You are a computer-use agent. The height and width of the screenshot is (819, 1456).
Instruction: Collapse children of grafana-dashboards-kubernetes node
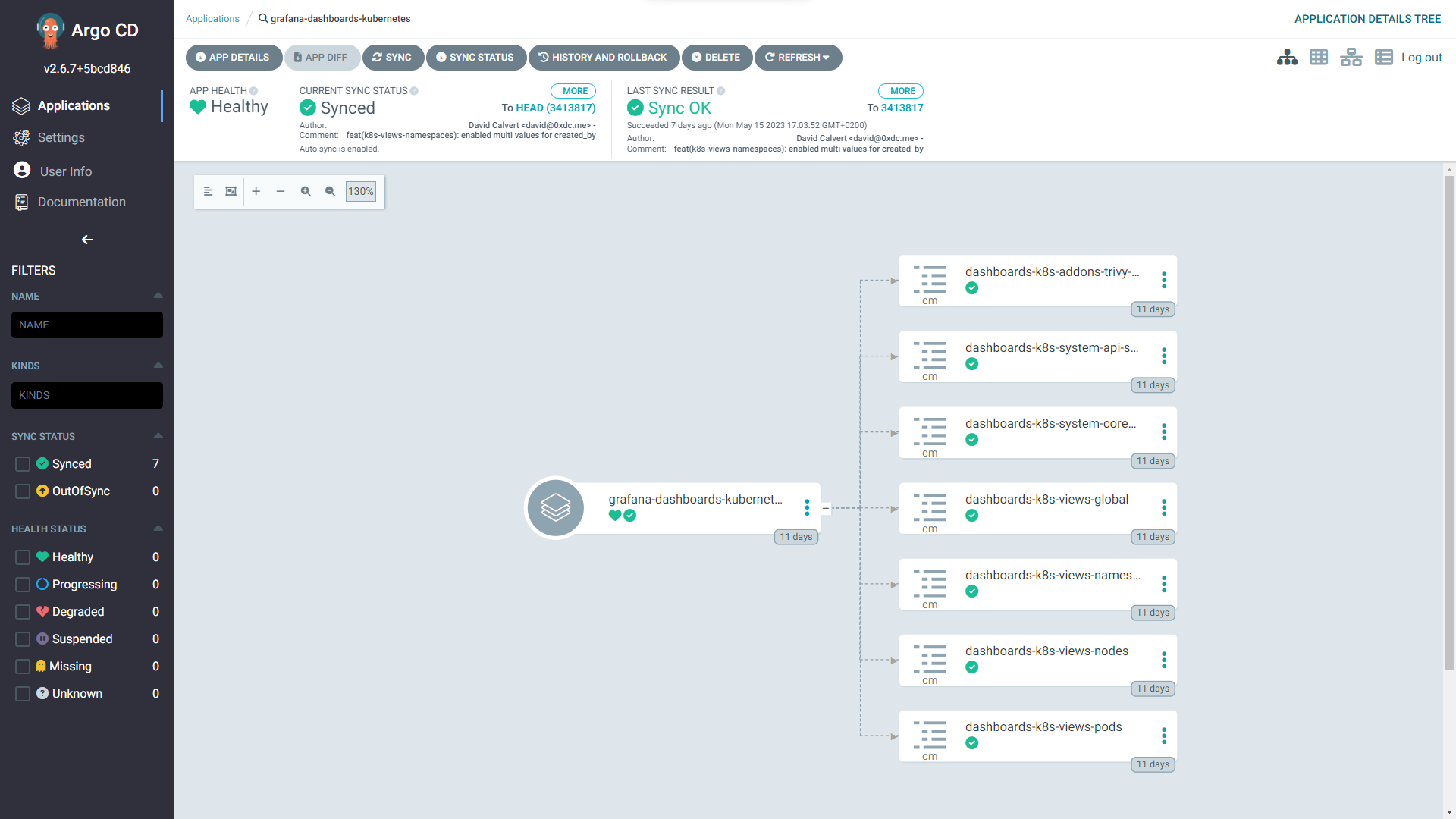(x=826, y=508)
